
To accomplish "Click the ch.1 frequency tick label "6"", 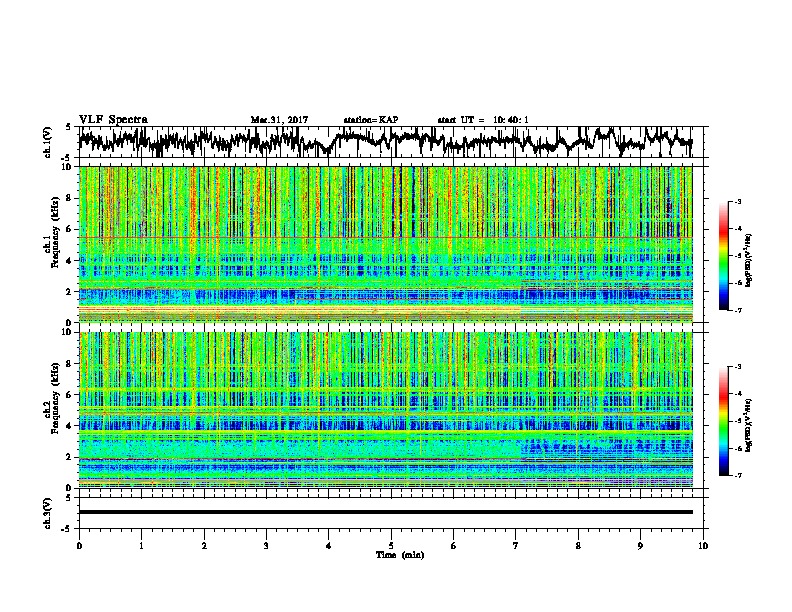I will (71, 229).
